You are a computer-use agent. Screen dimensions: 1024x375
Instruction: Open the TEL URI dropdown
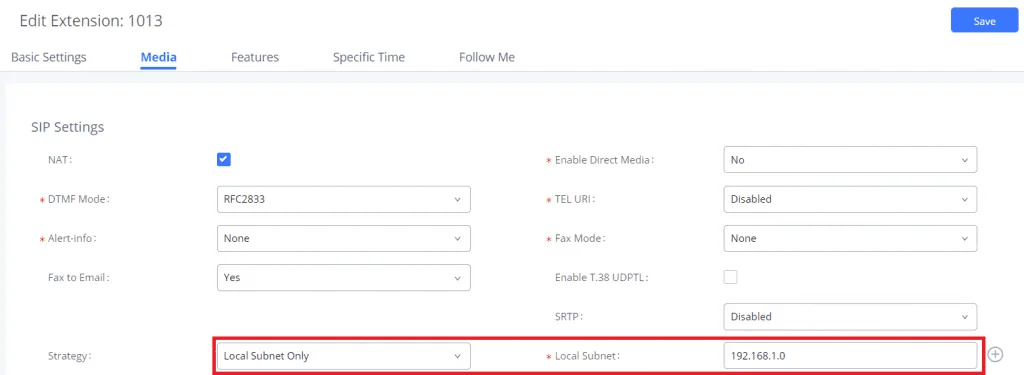coord(850,199)
